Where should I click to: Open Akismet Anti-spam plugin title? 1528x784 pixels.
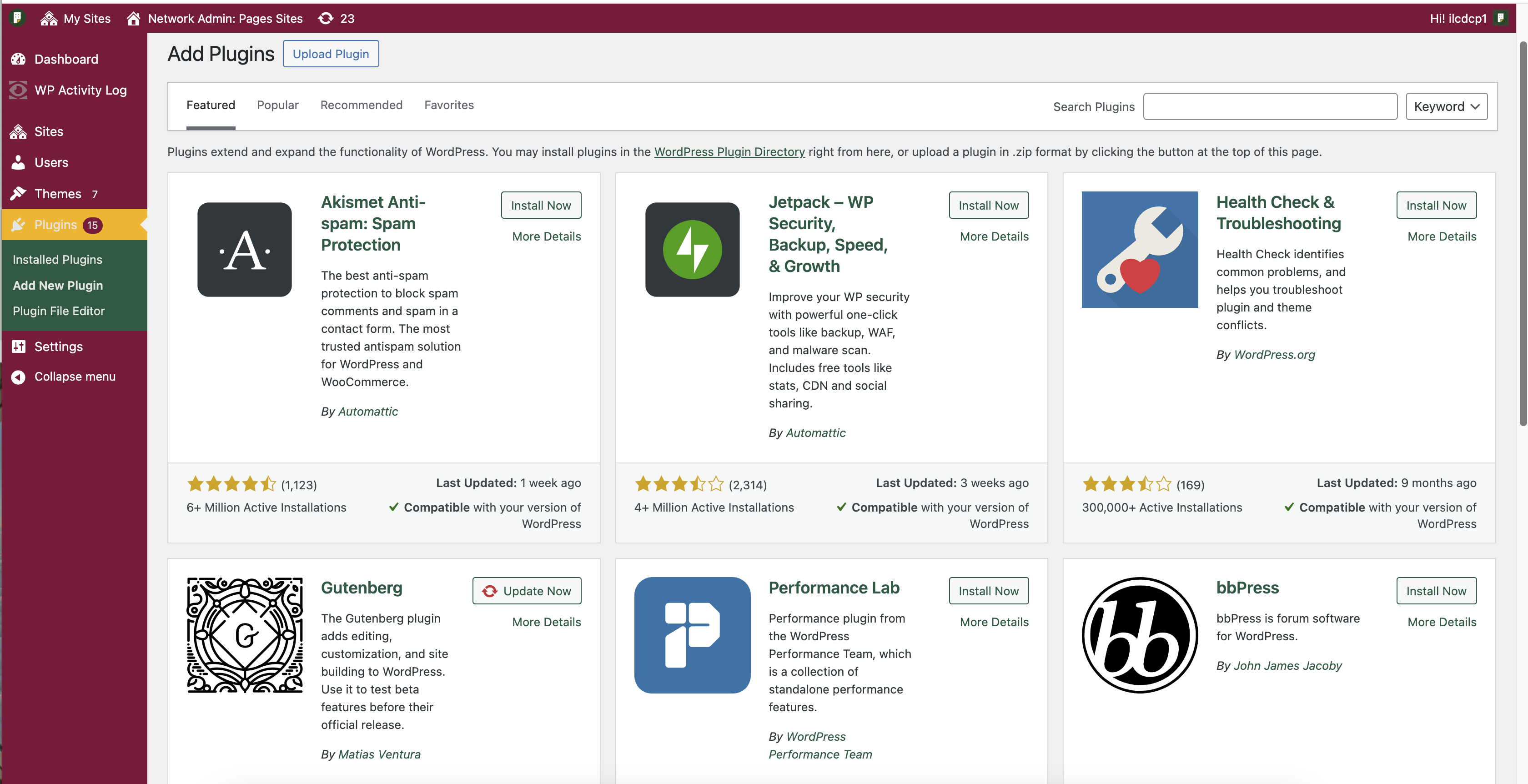pyautogui.click(x=373, y=223)
